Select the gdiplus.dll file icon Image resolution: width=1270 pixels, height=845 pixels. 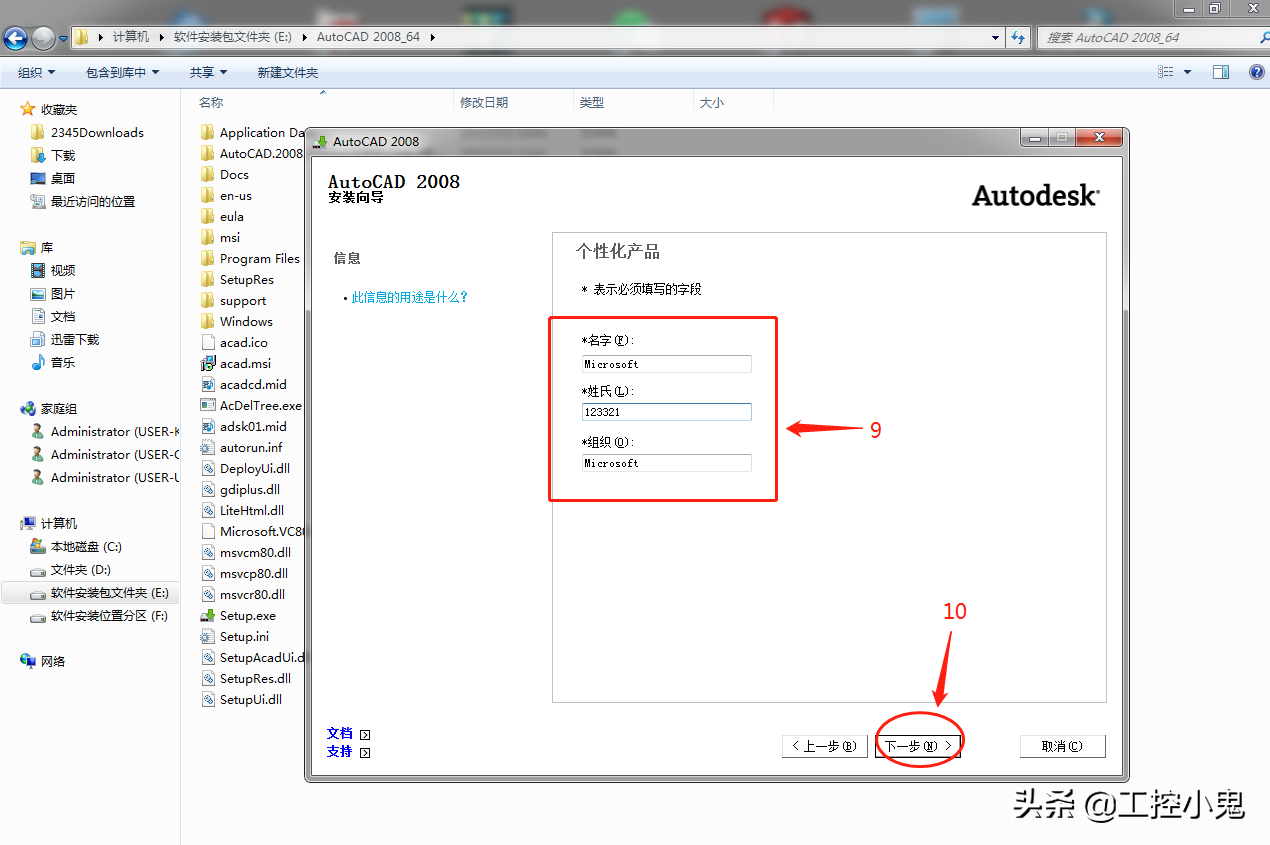coord(208,489)
